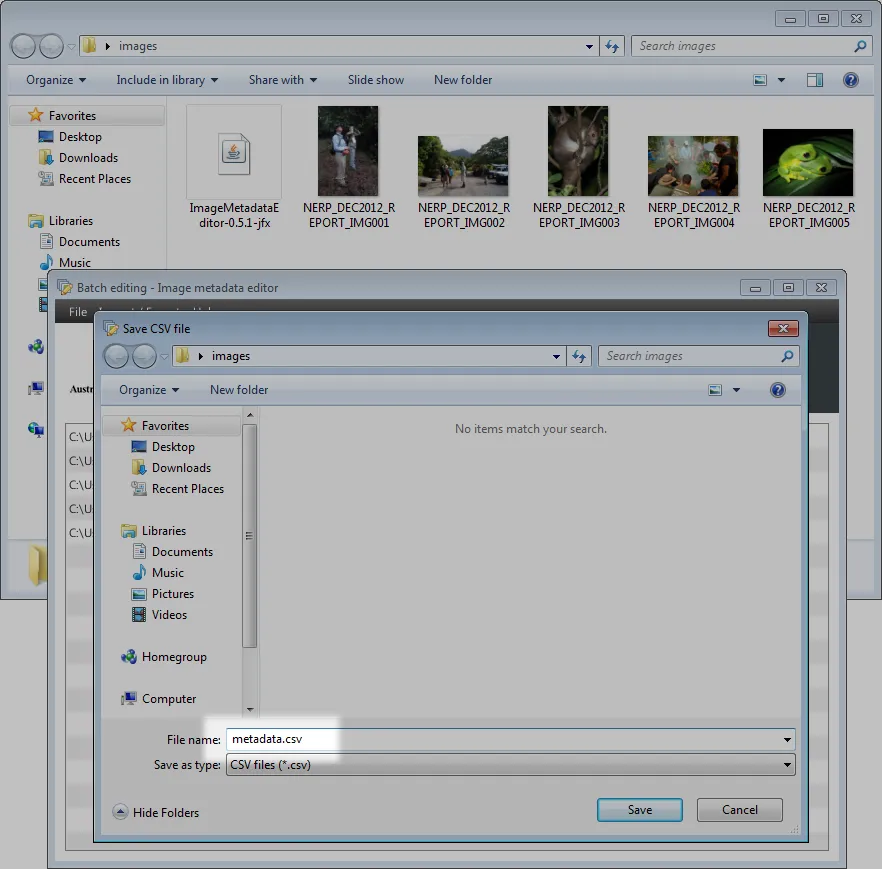
Task: Select Favorites in Save dialog navigation pane
Action: click(165, 426)
